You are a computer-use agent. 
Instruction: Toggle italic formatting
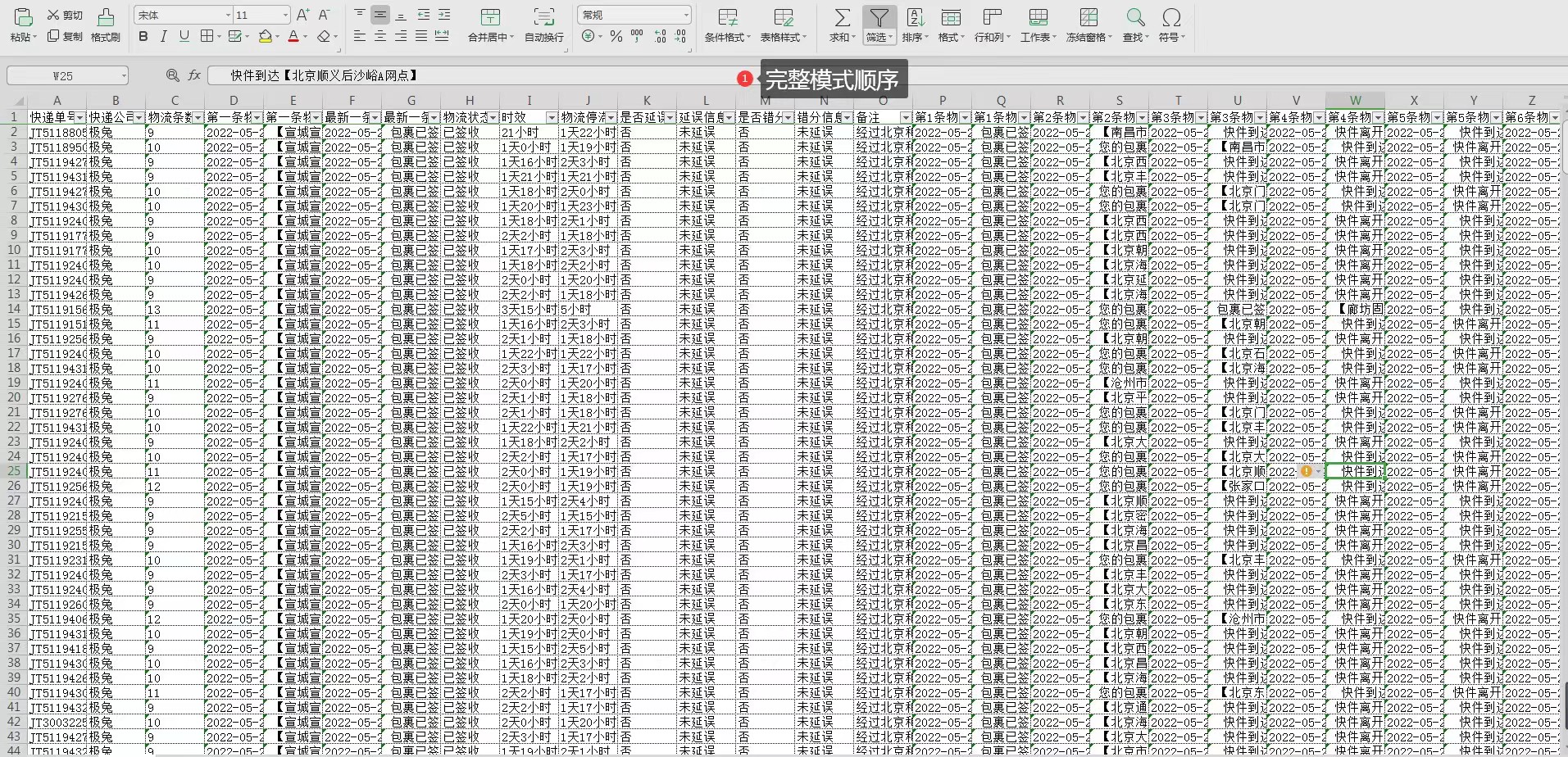[163, 36]
